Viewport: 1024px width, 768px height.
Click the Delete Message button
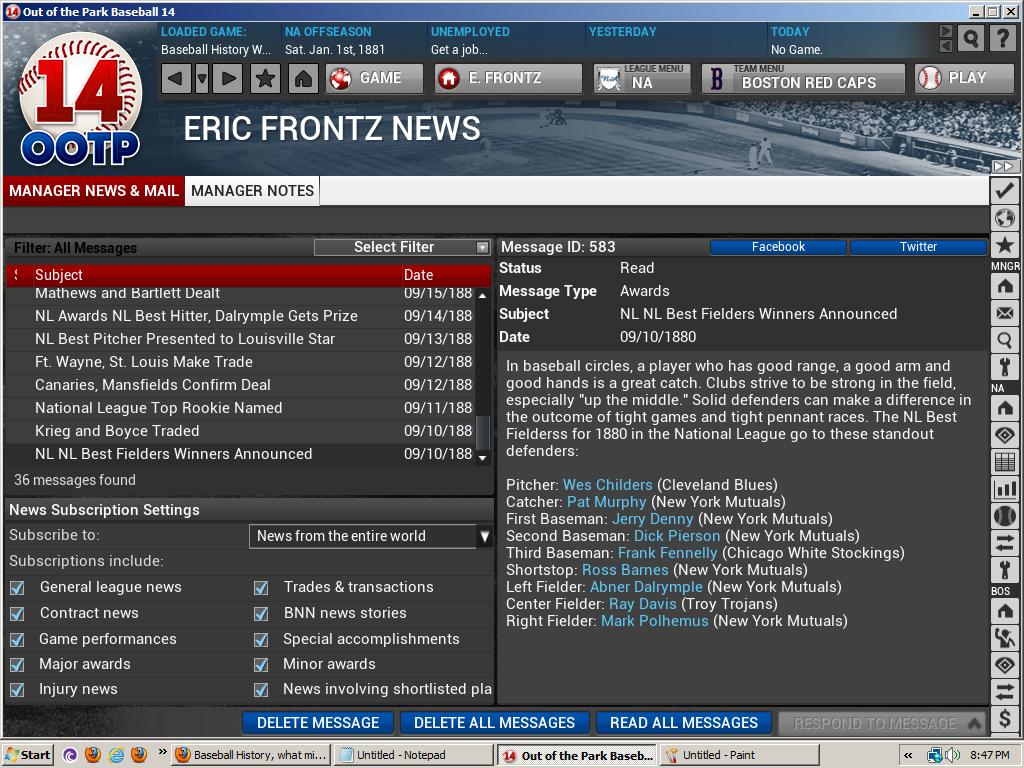click(x=318, y=723)
